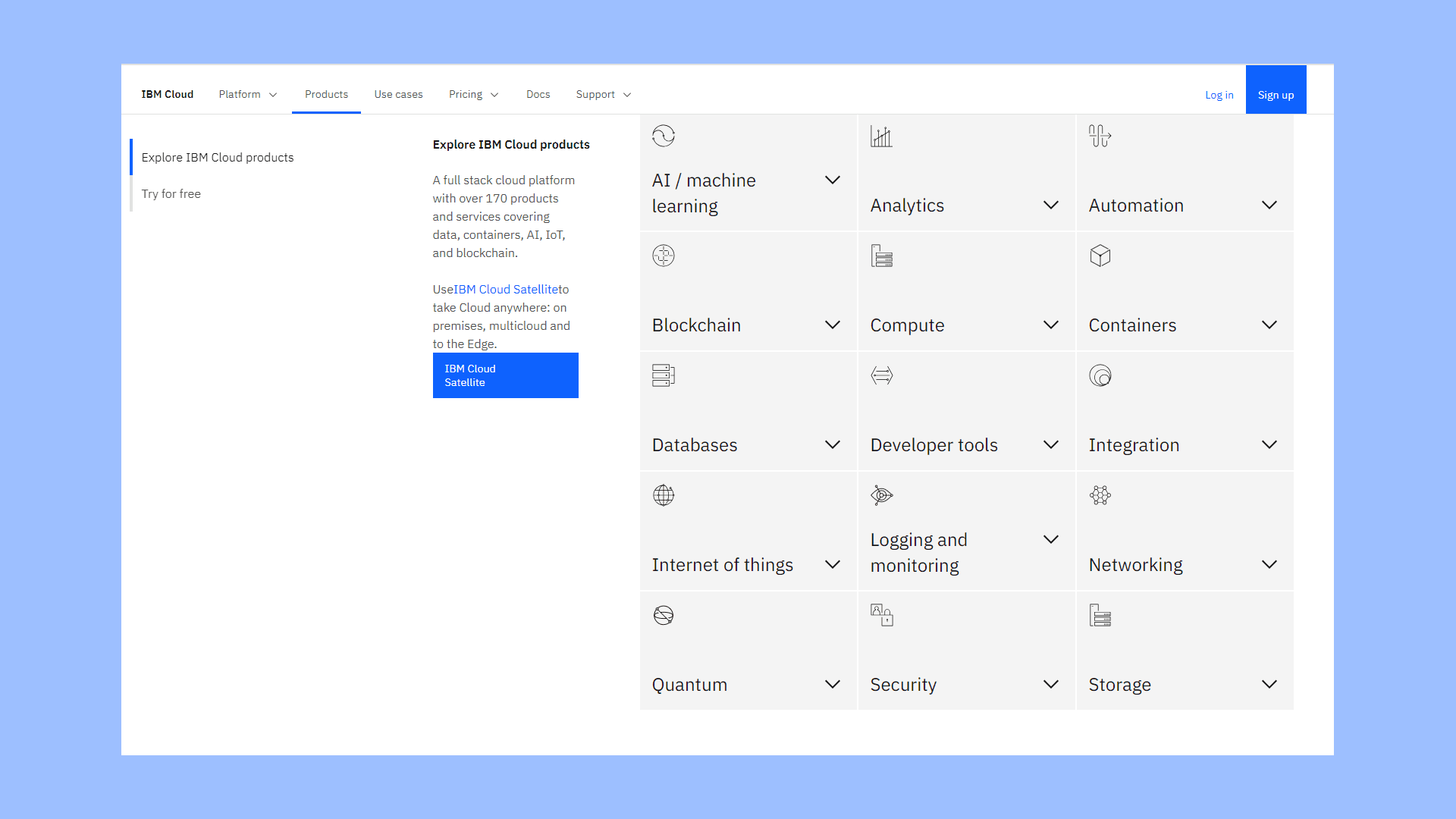
Task: Click the Analytics bar chart icon
Action: click(x=881, y=136)
